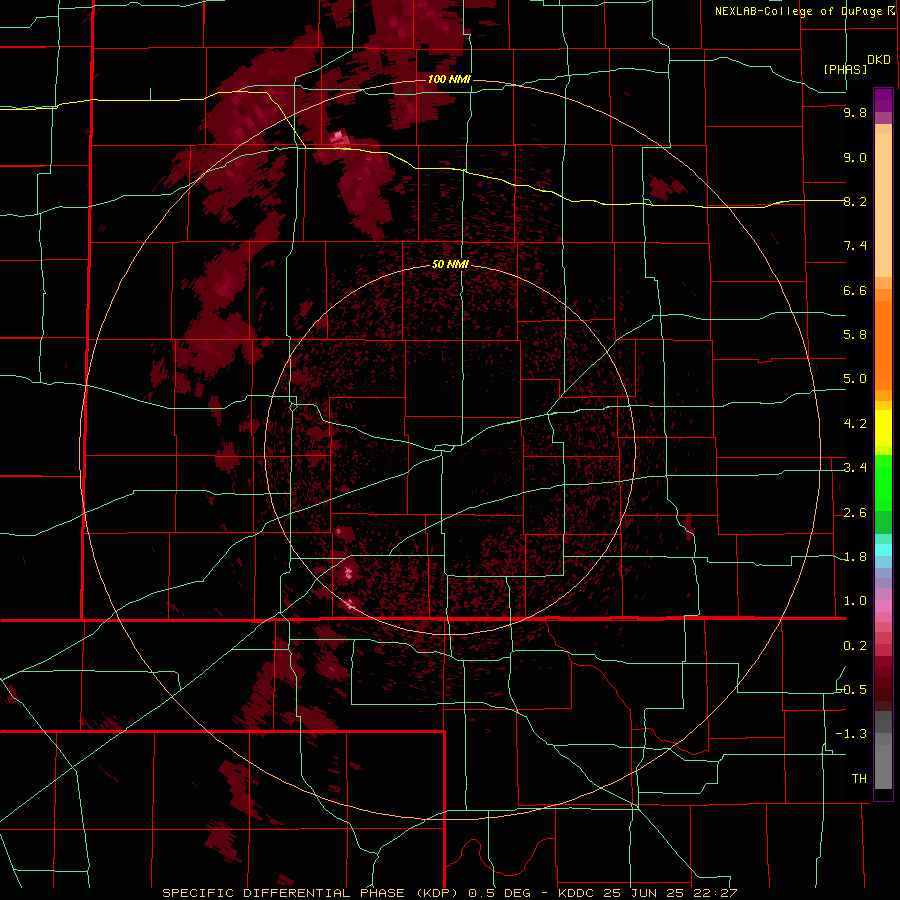Click the -0.5 scale value

pyautogui.click(x=852, y=689)
